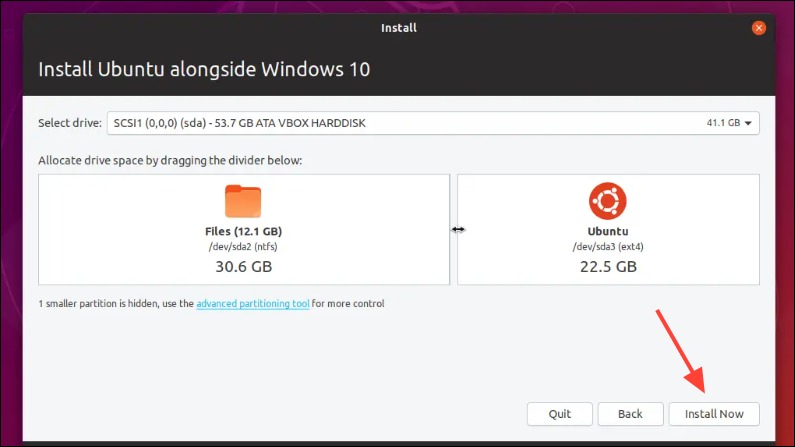The image size is (795, 447).
Task: Click the /dev/sda3 (ext4) label
Action: 608,247
